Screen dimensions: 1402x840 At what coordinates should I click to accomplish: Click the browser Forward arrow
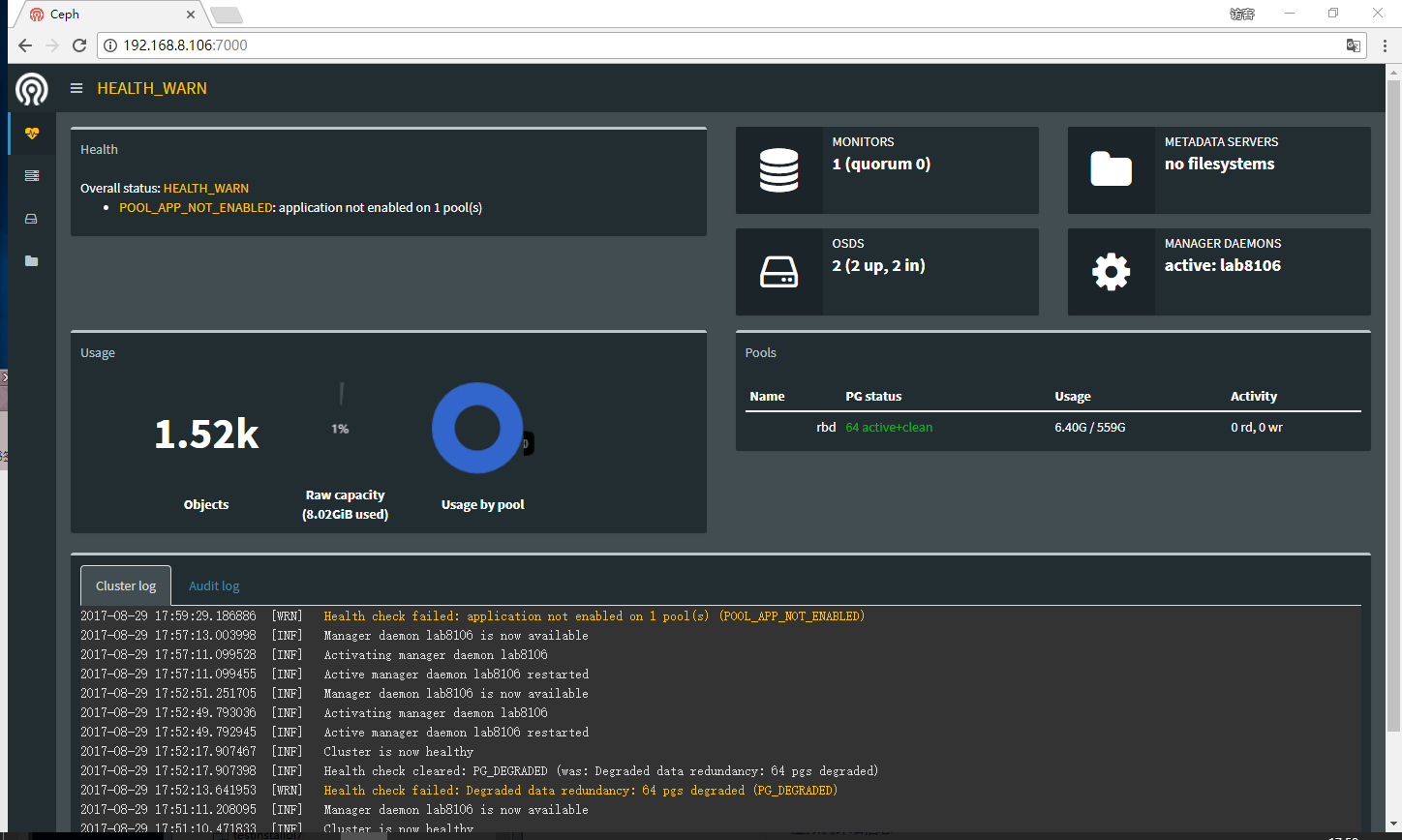(x=53, y=45)
